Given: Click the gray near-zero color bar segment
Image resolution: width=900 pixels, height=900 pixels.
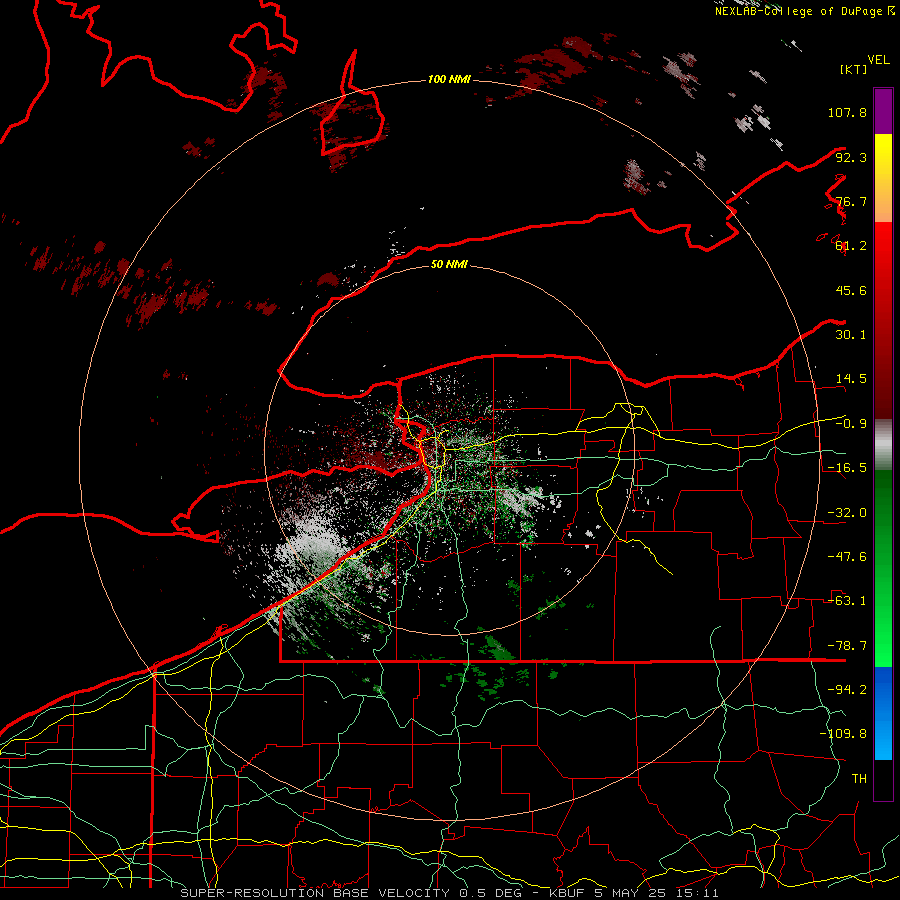Looking at the screenshot, I should 883,445.
